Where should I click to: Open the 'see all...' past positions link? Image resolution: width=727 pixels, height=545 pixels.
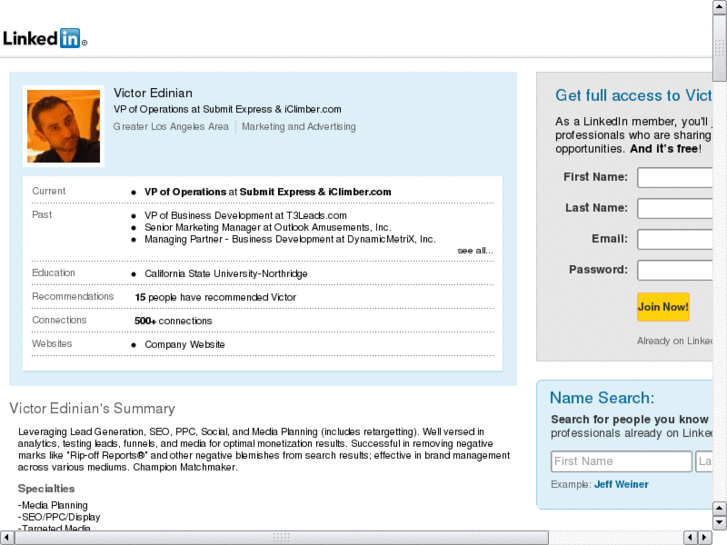coord(475,250)
